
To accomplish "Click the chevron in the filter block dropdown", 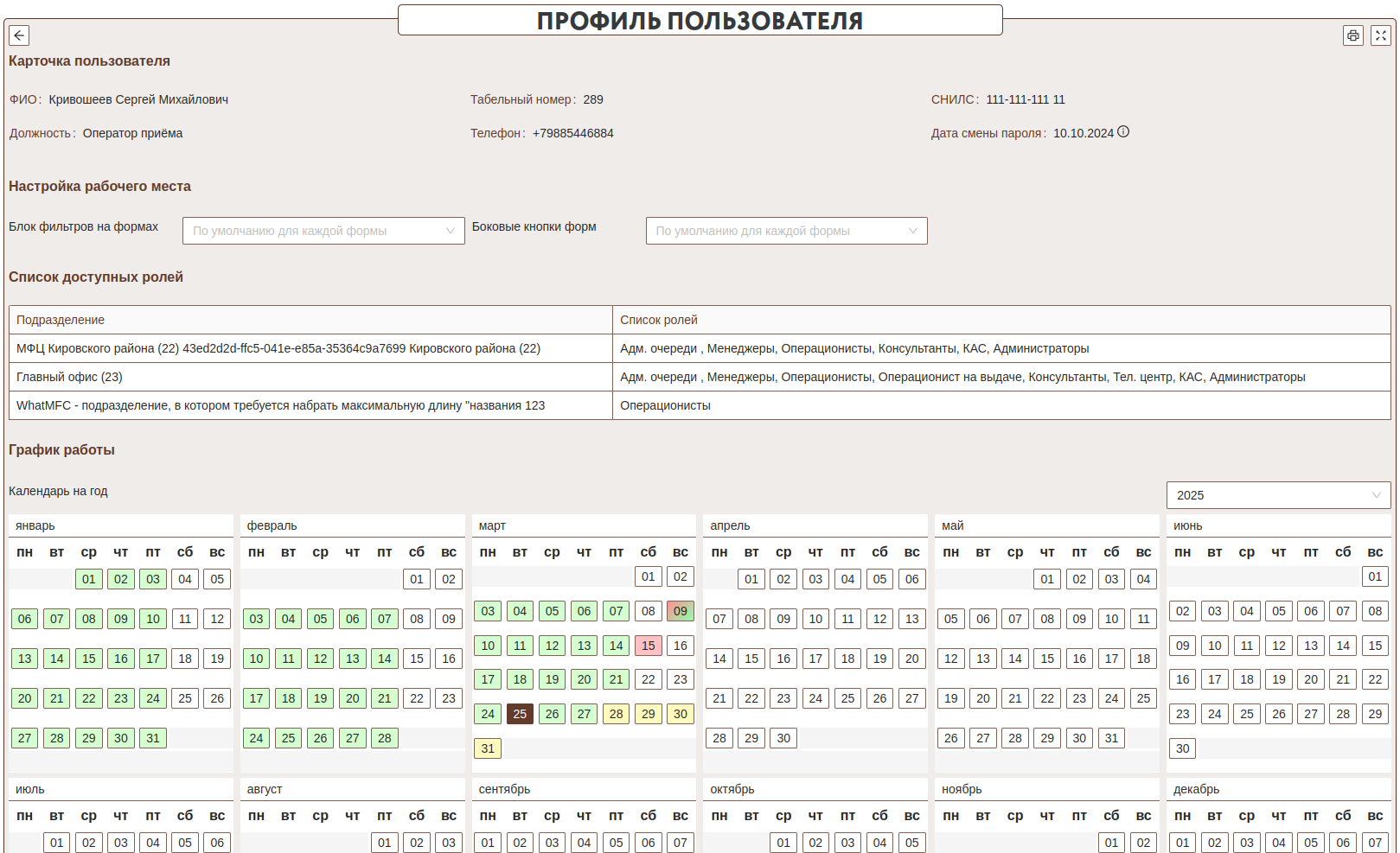I will (x=450, y=231).
